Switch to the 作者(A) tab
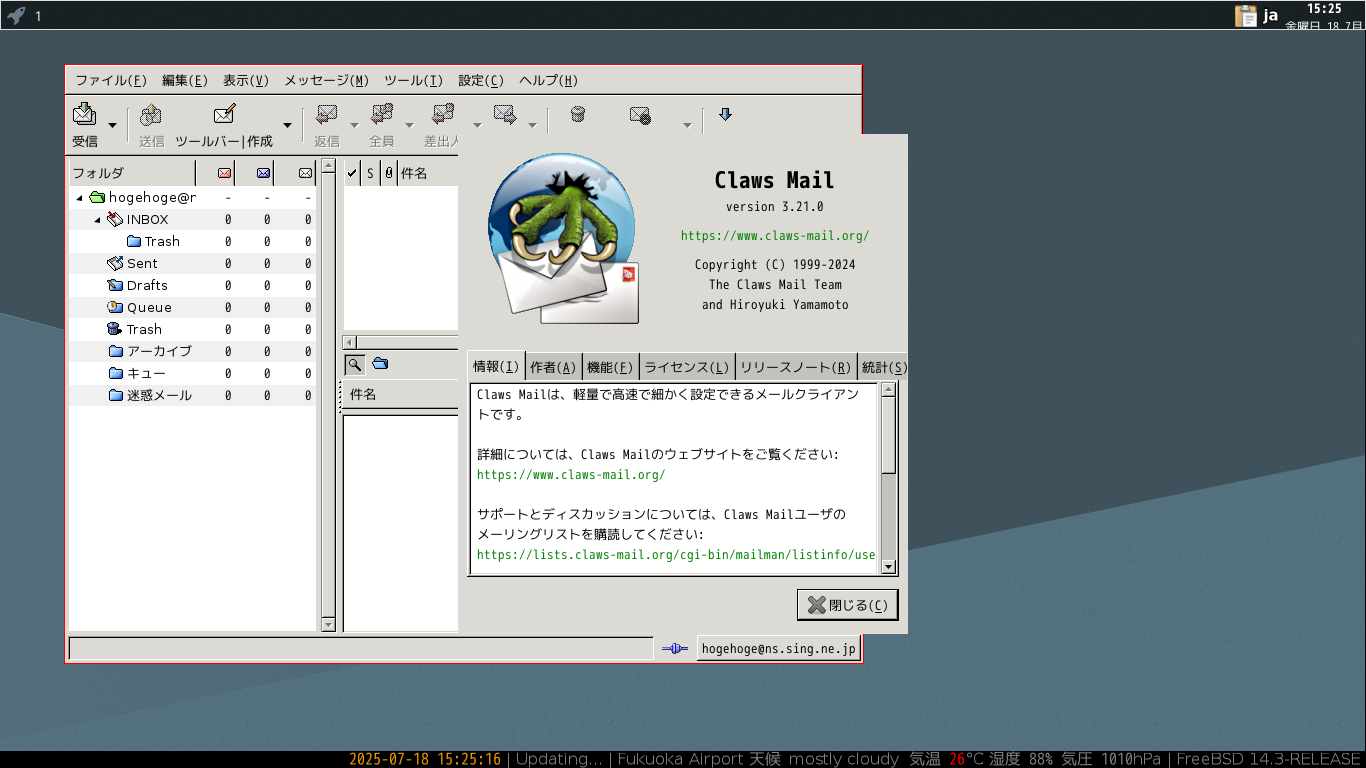The image size is (1366, 768). pyautogui.click(x=553, y=367)
